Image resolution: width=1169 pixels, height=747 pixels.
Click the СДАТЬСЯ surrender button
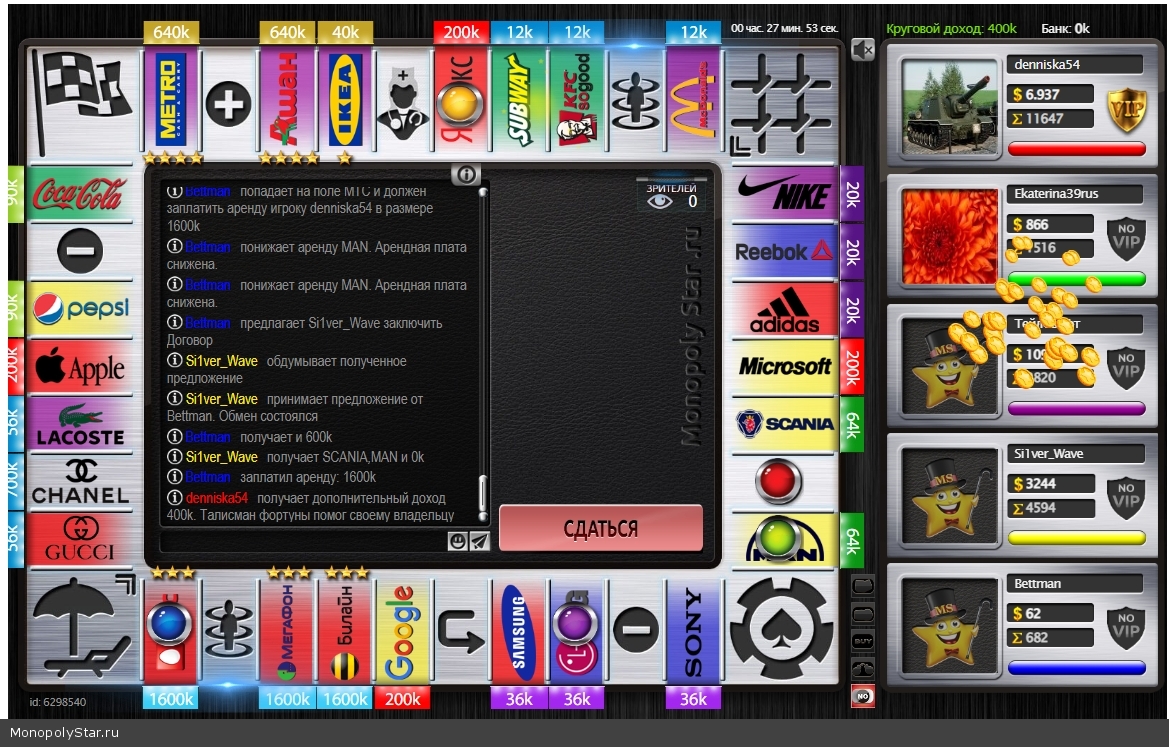601,529
